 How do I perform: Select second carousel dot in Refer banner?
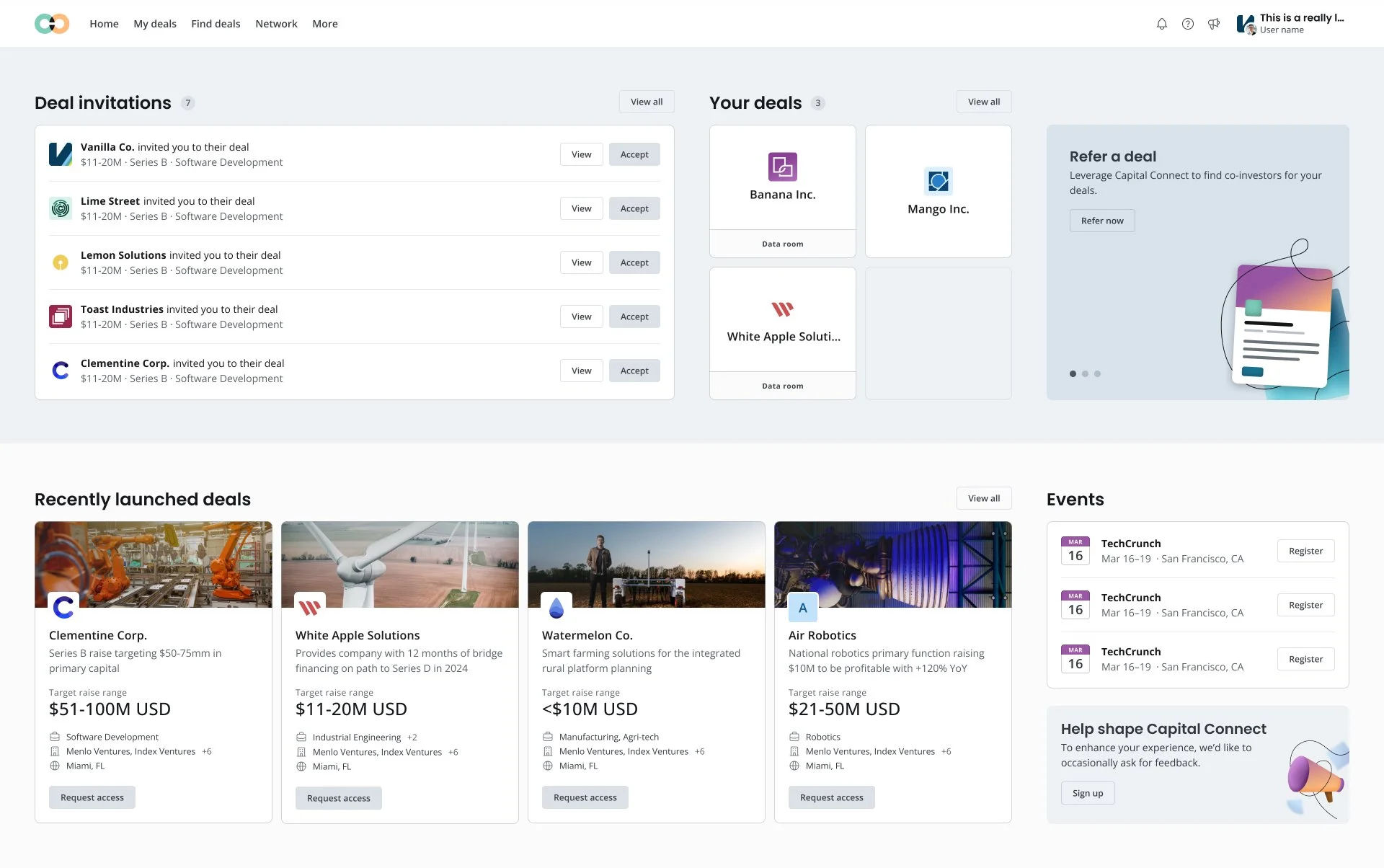[1085, 373]
